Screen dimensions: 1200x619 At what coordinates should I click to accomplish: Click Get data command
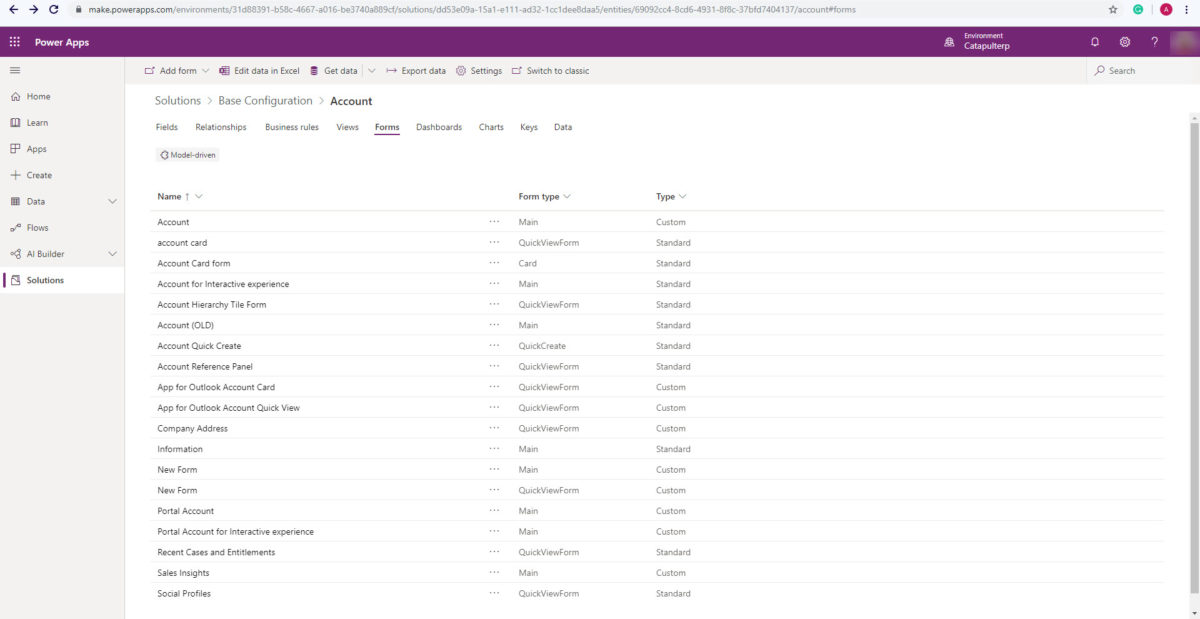[x=333, y=71]
